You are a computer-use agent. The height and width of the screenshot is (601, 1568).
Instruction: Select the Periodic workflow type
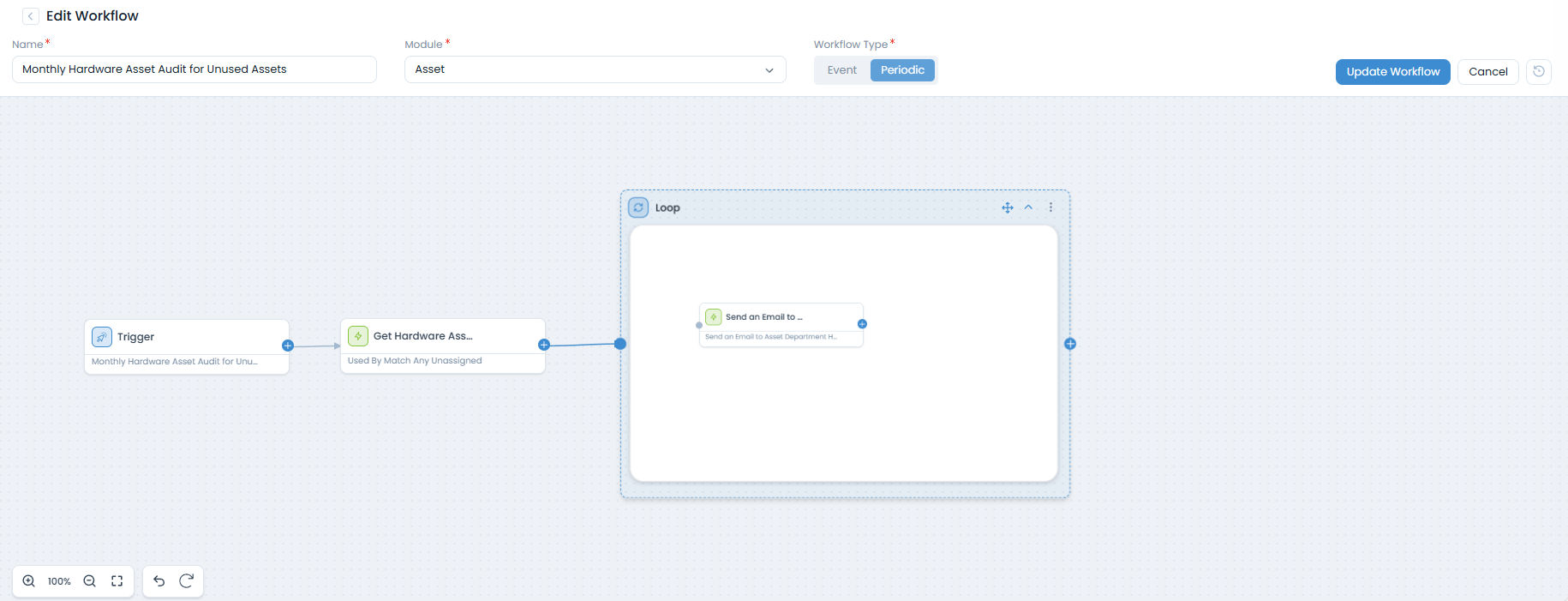[902, 70]
